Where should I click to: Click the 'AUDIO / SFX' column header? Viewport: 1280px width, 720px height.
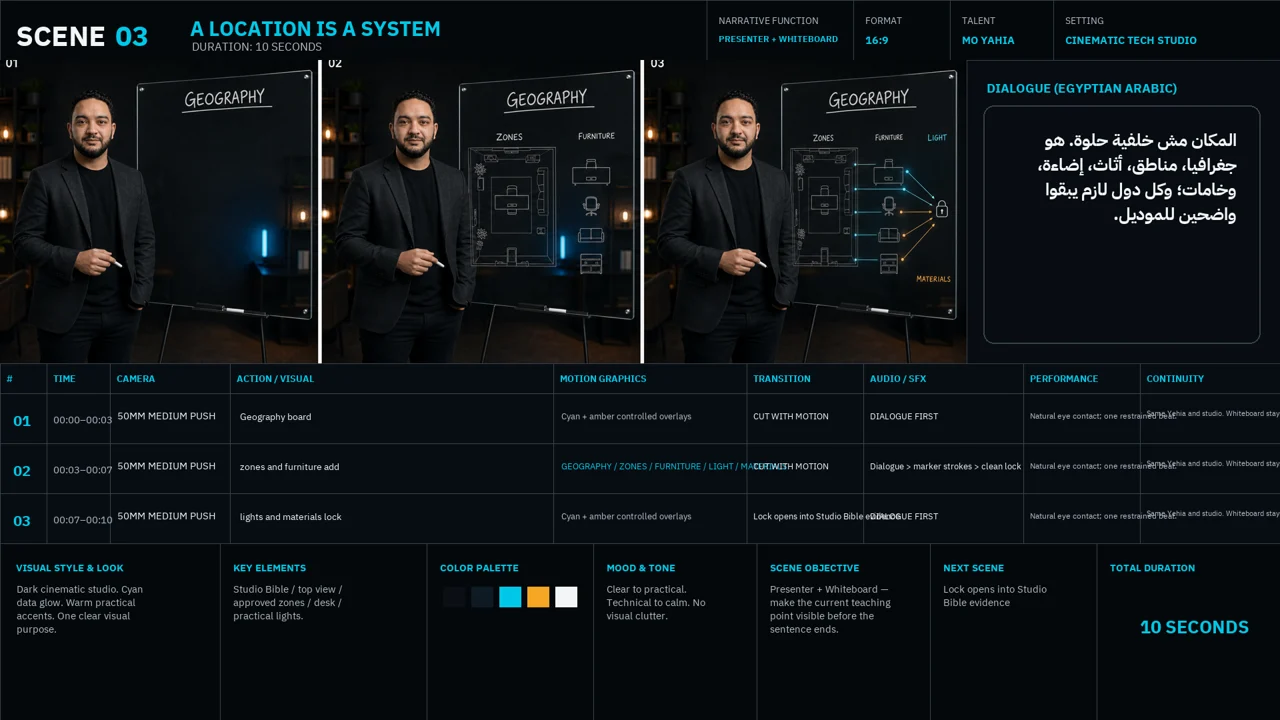click(x=898, y=379)
